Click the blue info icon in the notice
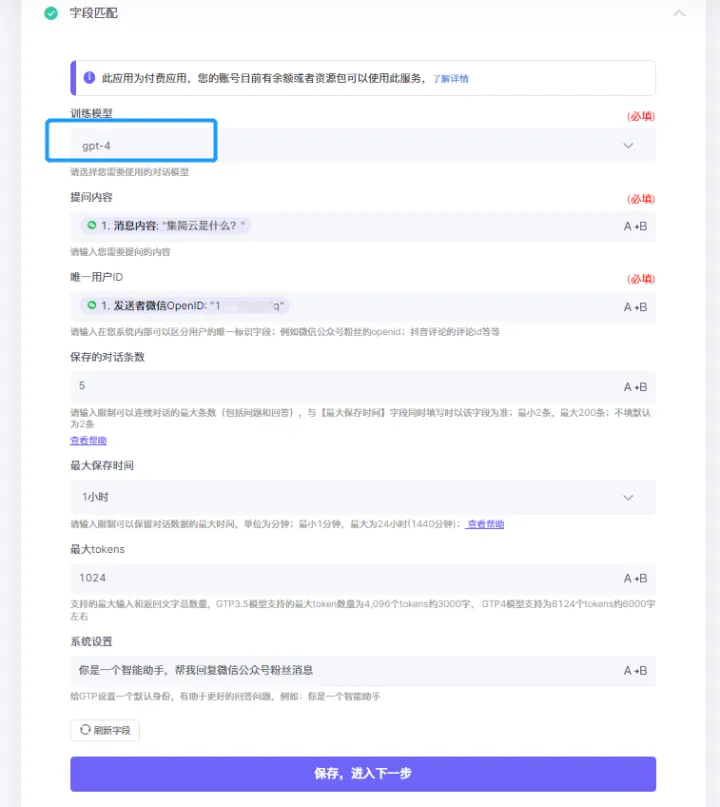 tap(89, 78)
